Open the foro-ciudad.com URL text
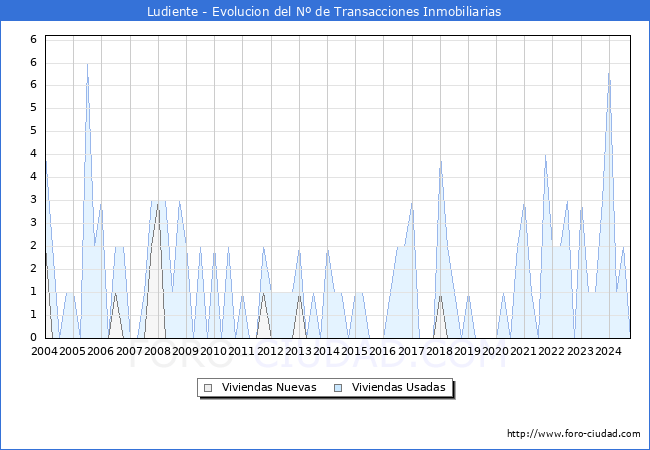 [574, 433]
